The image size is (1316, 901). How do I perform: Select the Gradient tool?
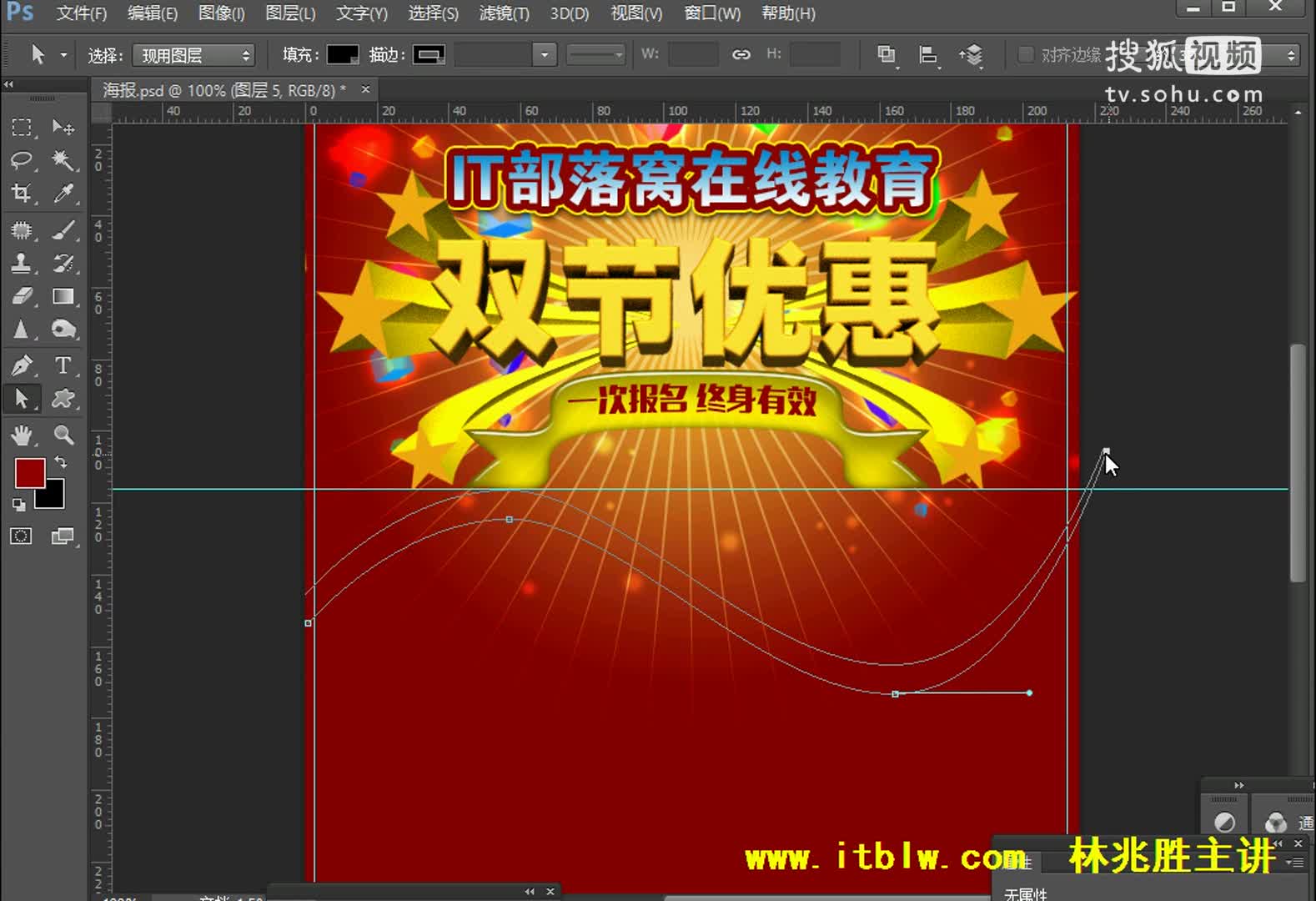[63, 296]
